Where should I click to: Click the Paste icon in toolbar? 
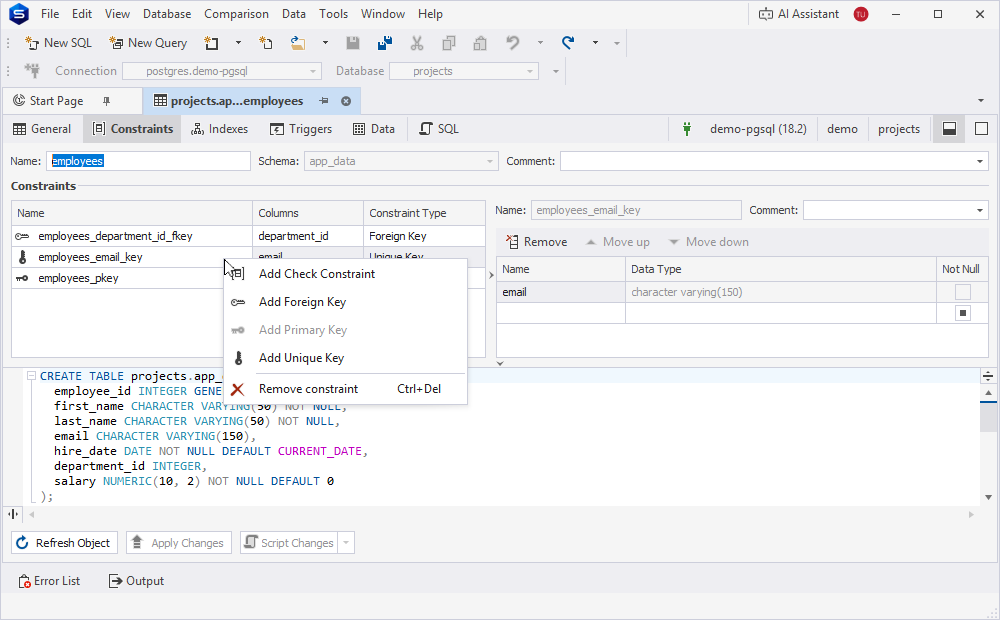[480, 43]
